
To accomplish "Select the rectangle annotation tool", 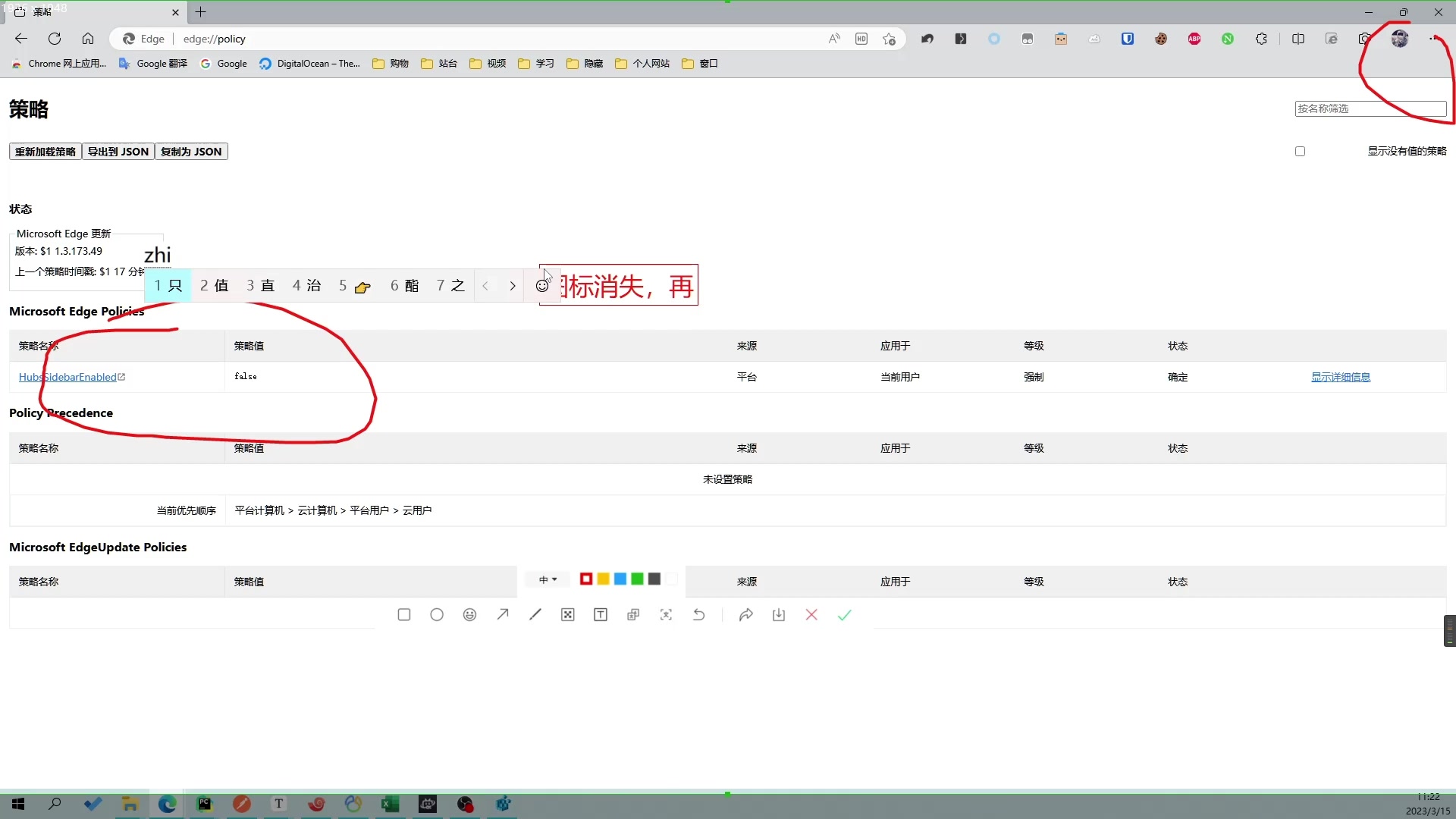I will coord(404,615).
